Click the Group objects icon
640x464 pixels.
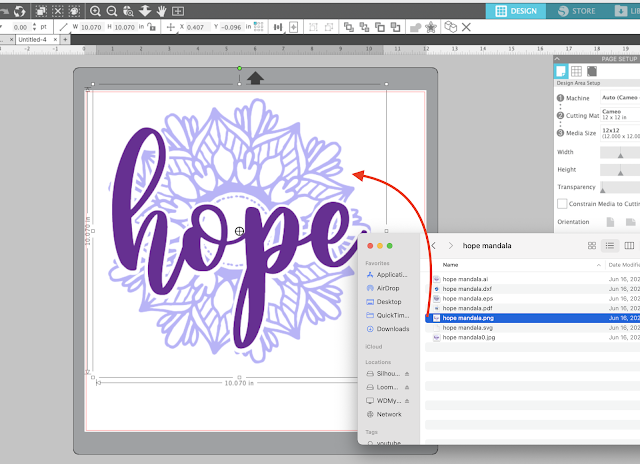pos(313,27)
